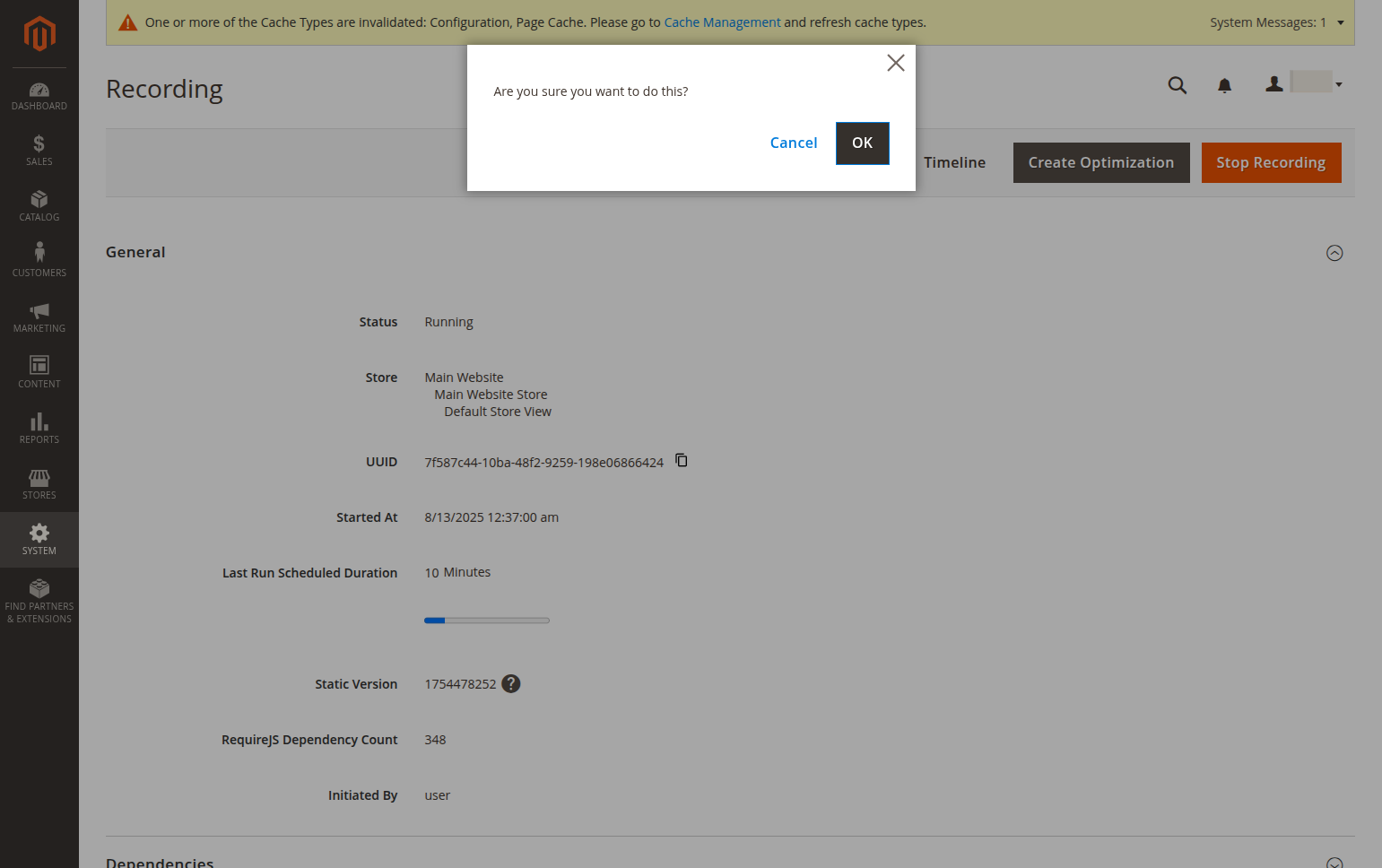Open the Catalog sidebar menu

click(x=39, y=206)
